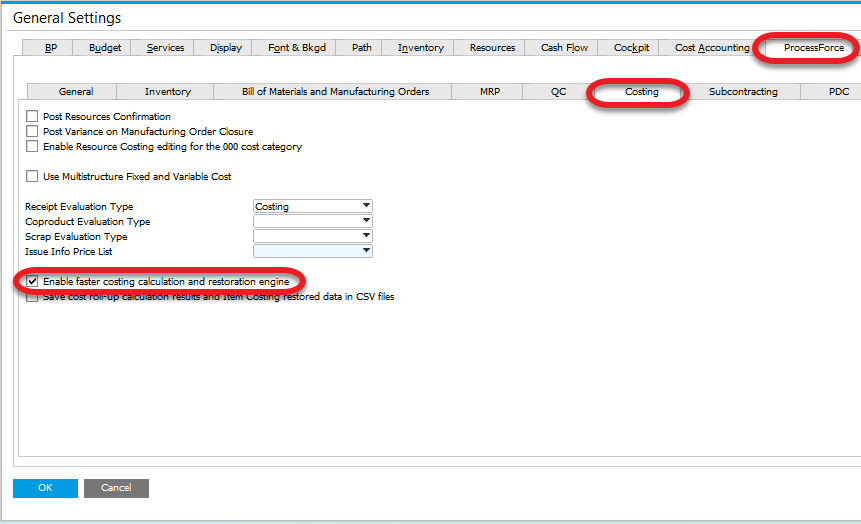The height and width of the screenshot is (524, 861).
Task: Click the Cancel button
Action: point(116,488)
